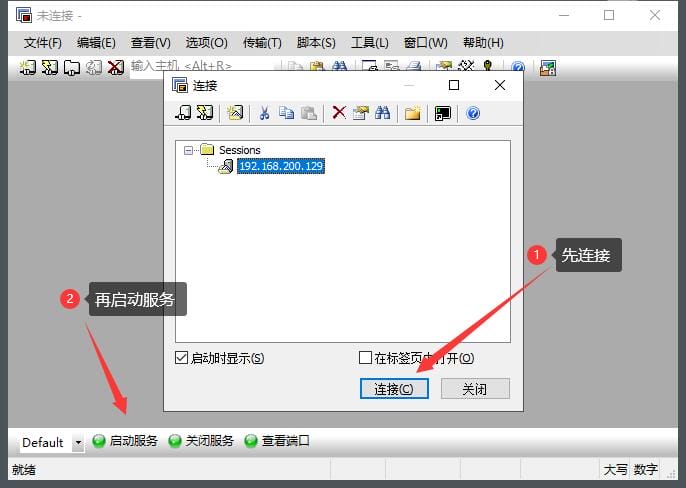Viewport: 686px width, 488px height.
Task: Select the 192.168.200.129 session entry
Action: (280, 166)
